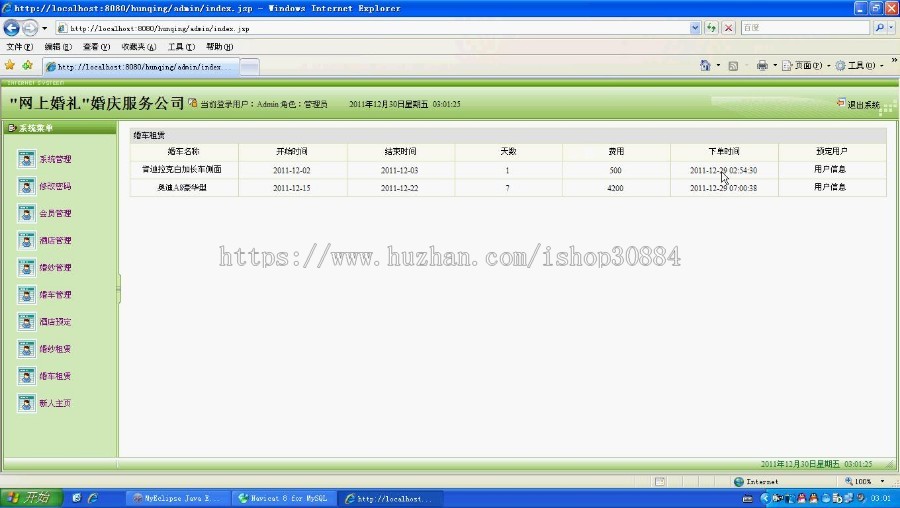The width and height of the screenshot is (900, 508).
Task: Click the Show Desktop quick launch icon
Action: pos(76,498)
